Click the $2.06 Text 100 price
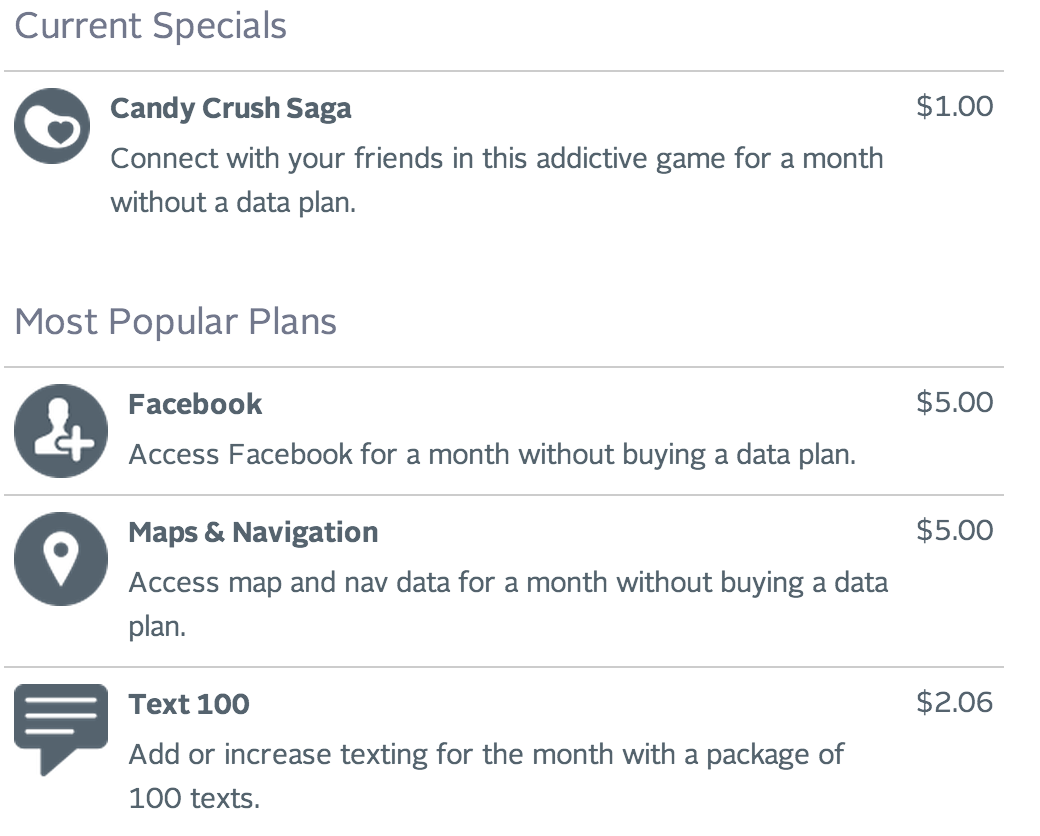This screenshot has width=1040, height=836. [954, 702]
